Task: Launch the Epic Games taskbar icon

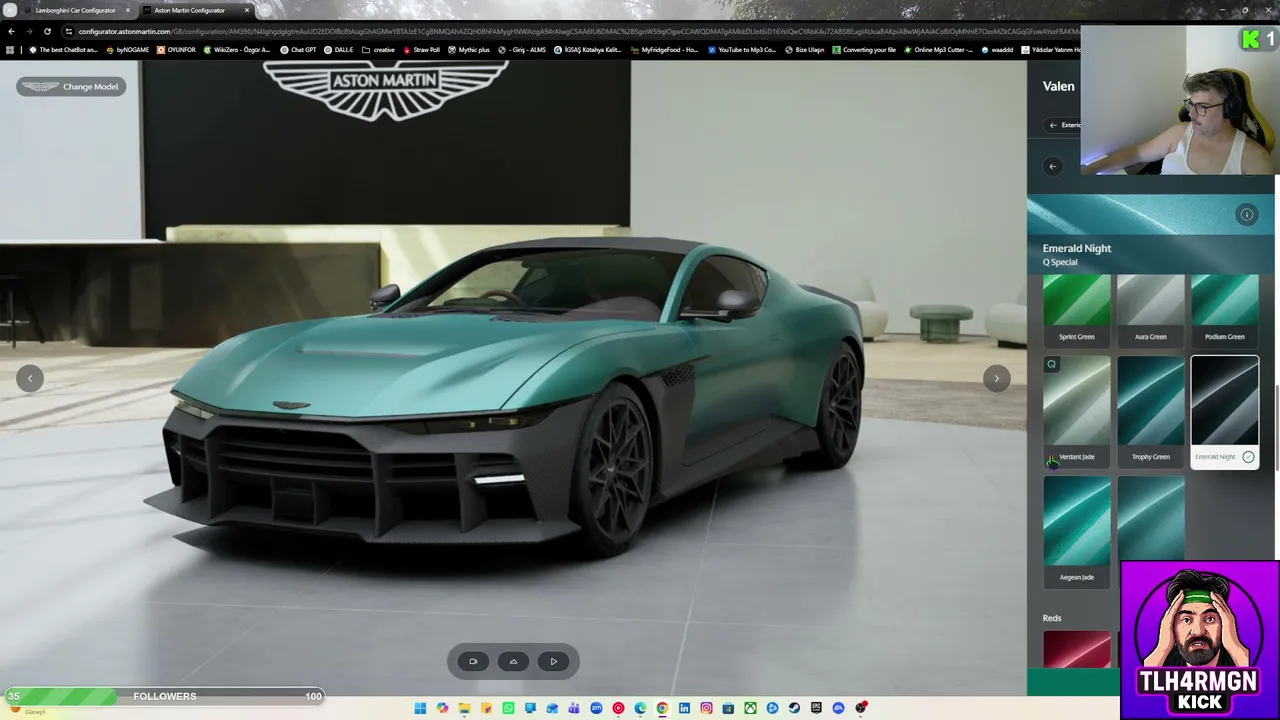Action: click(x=816, y=708)
